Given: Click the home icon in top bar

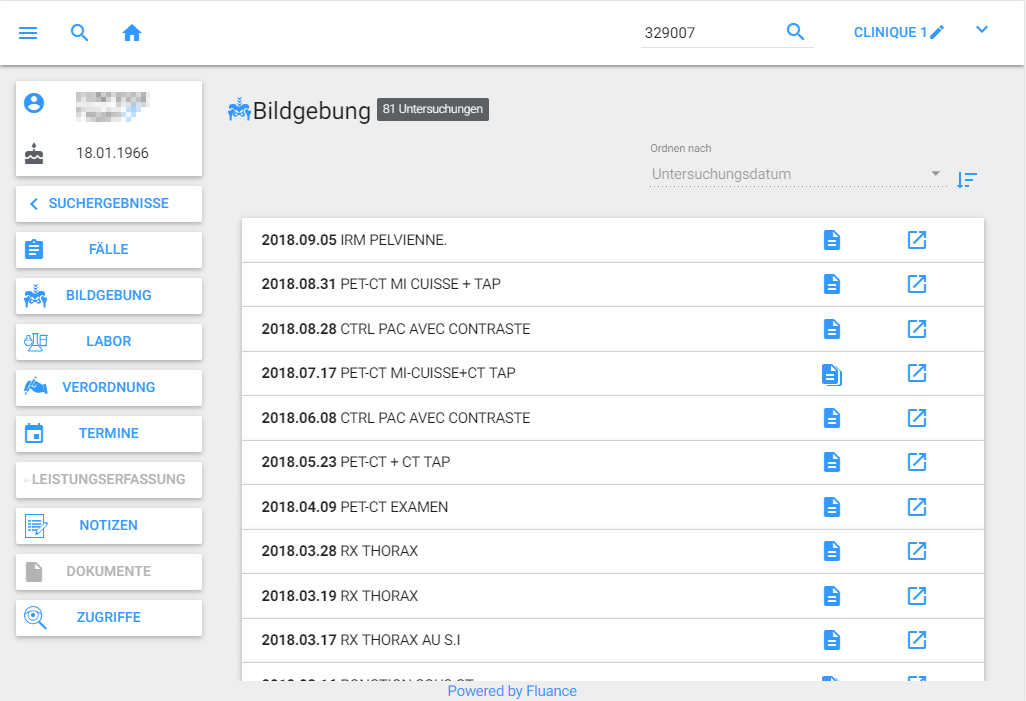Looking at the screenshot, I should 132,33.
